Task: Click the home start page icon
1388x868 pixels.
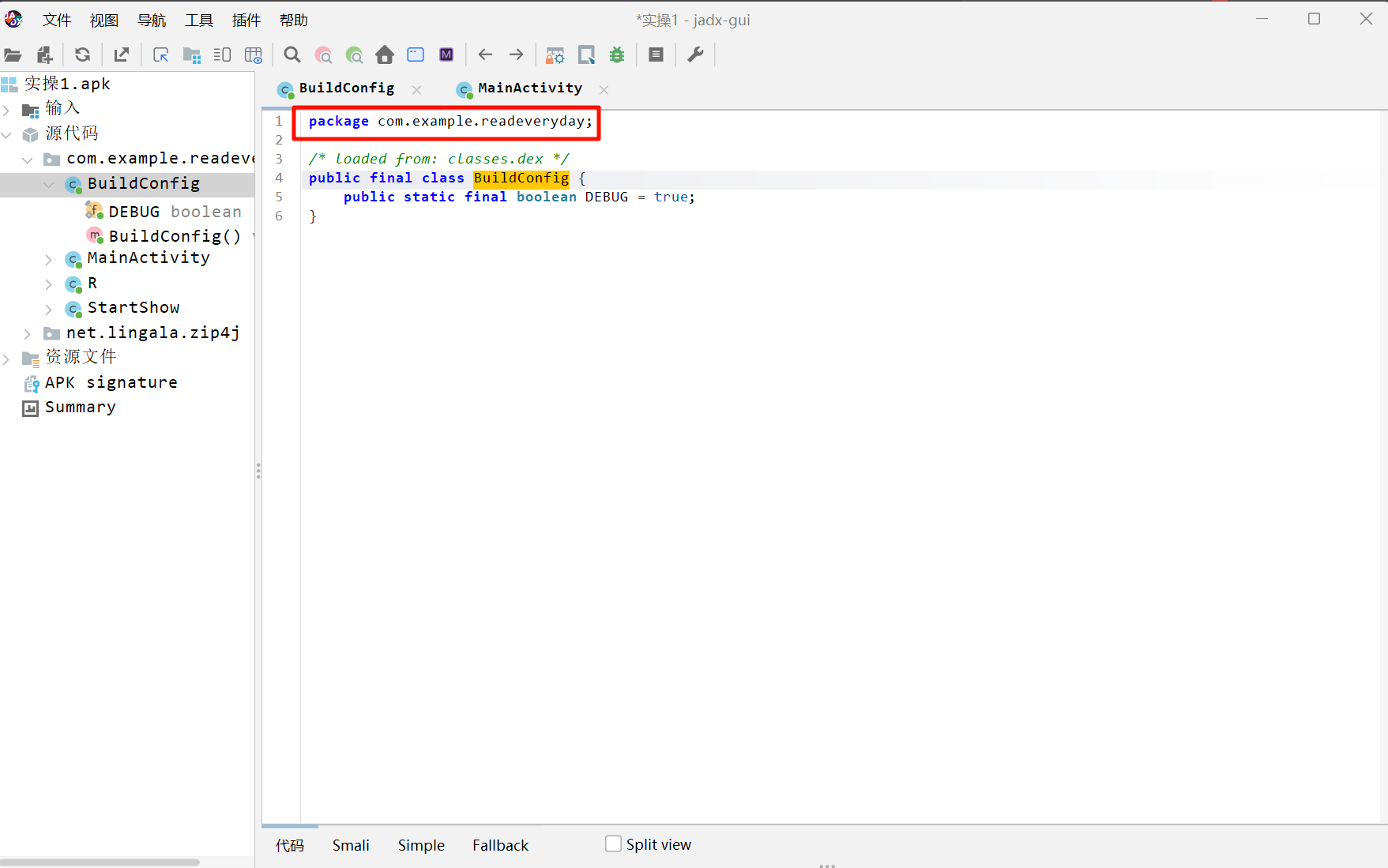Action: [385, 55]
